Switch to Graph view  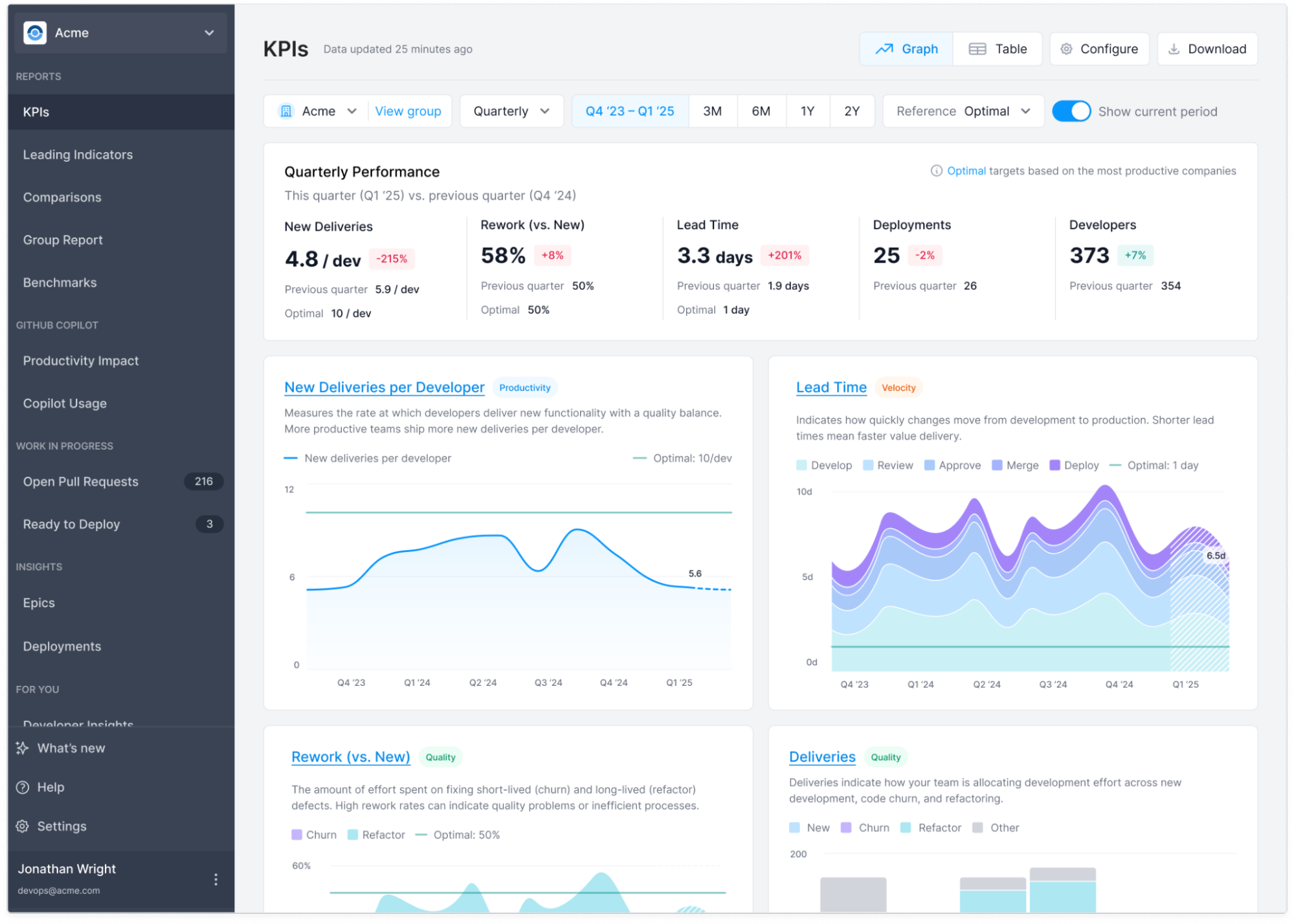coord(906,49)
